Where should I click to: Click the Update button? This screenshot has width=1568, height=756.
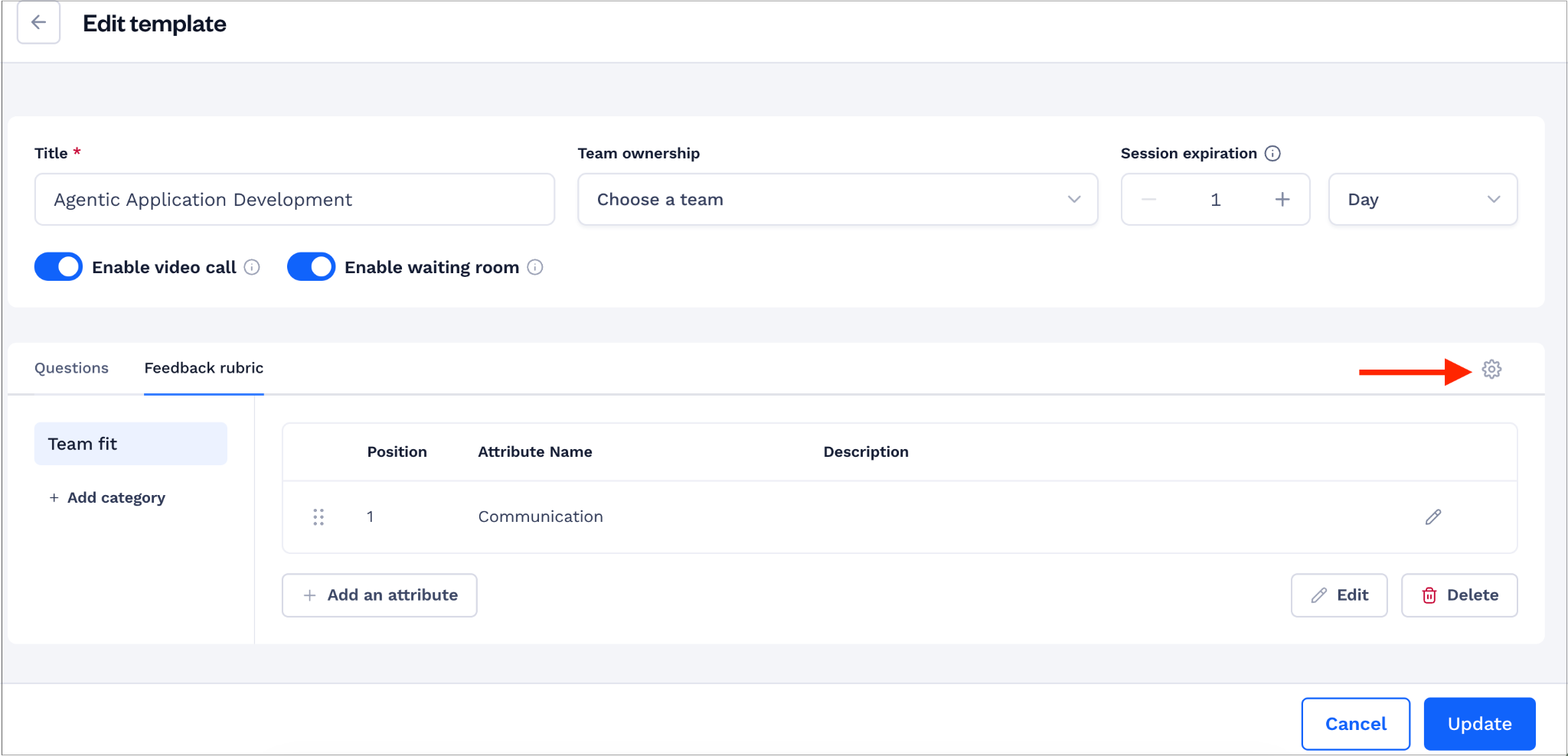point(1479,724)
